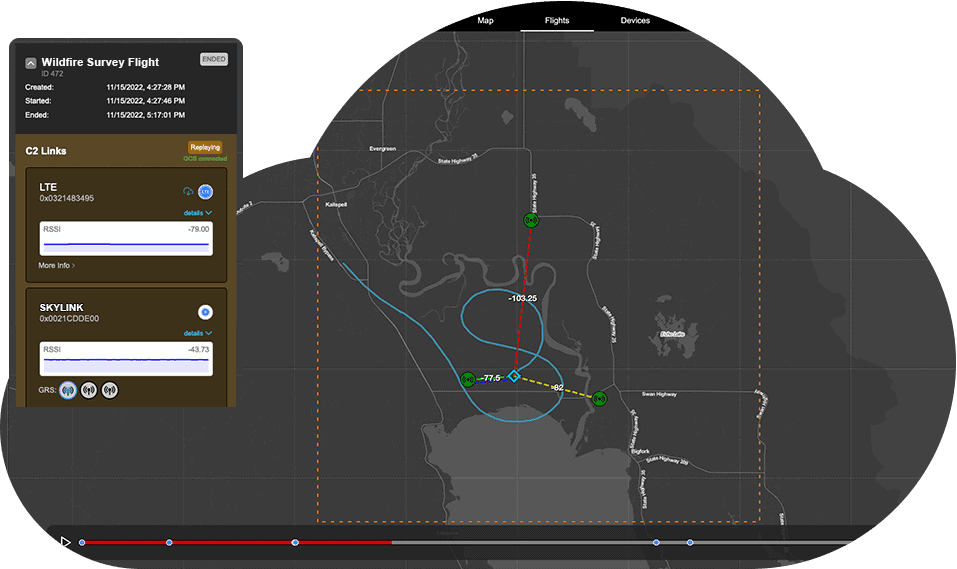Image resolution: width=957 pixels, height=569 pixels.
Task: Click the SKYLINK address 0x0021CDDE00
Action: click(x=69, y=319)
